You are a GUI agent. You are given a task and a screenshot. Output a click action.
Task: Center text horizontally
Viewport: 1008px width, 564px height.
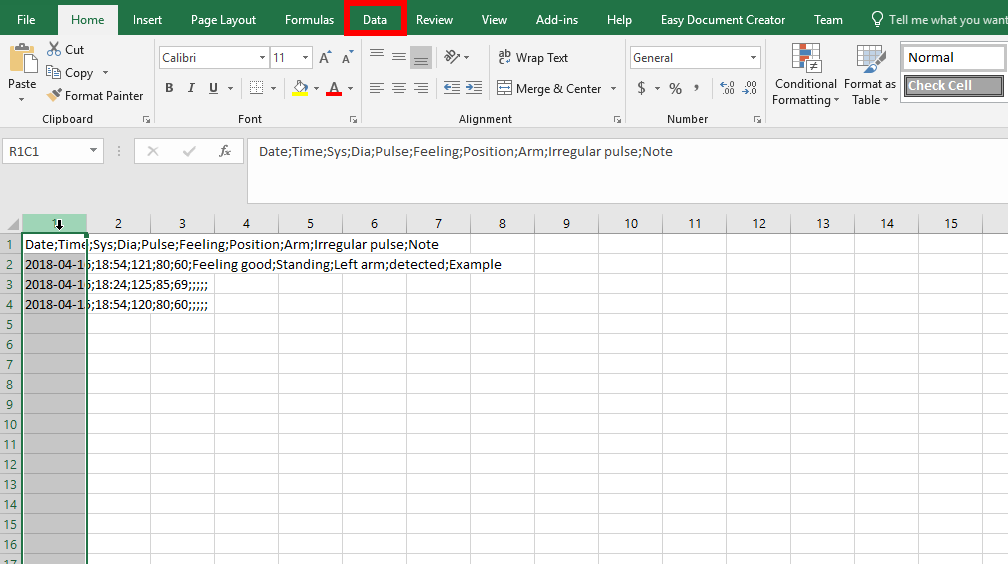point(399,88)
